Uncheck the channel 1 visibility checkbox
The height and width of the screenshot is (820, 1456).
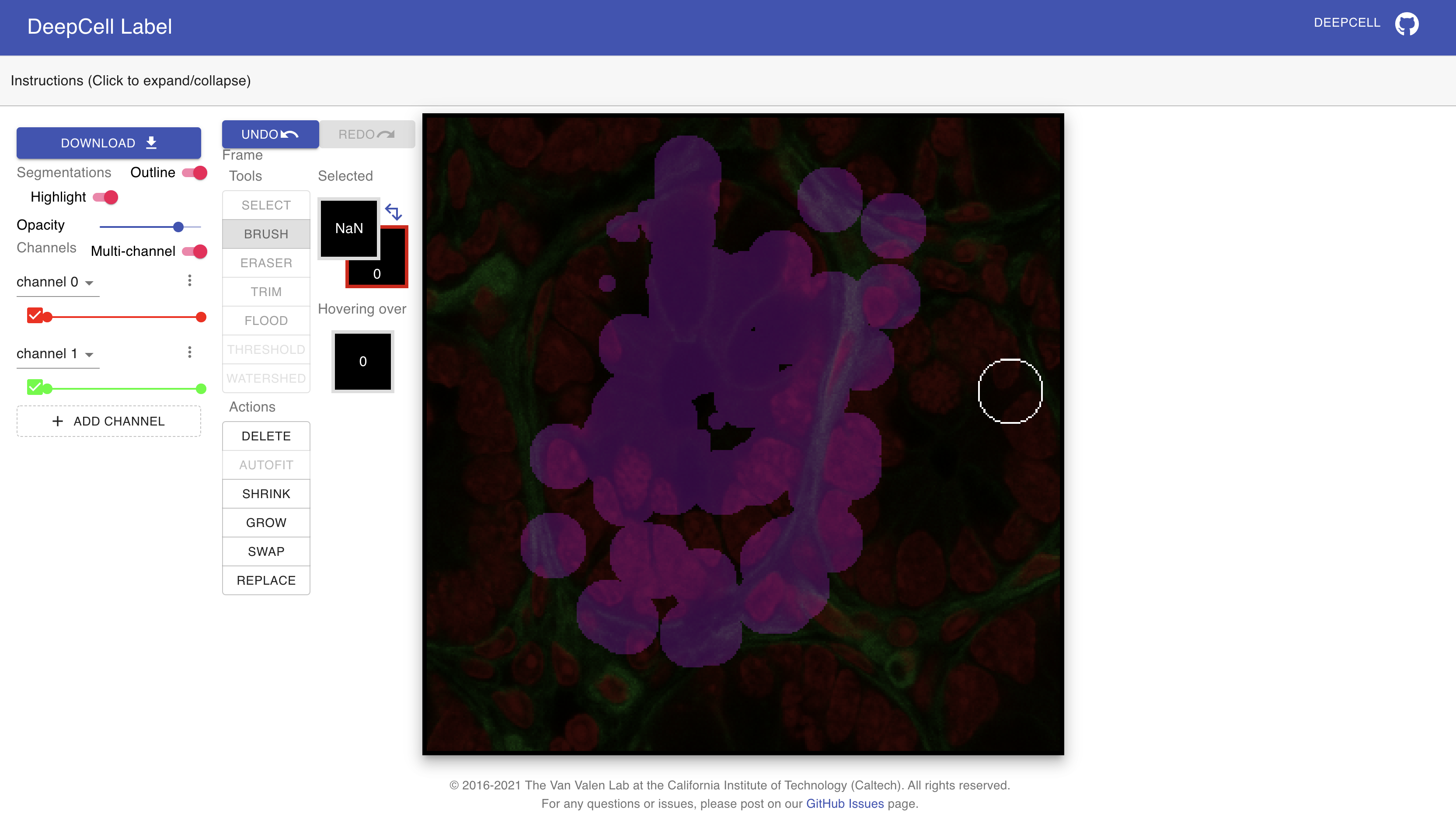35,387
